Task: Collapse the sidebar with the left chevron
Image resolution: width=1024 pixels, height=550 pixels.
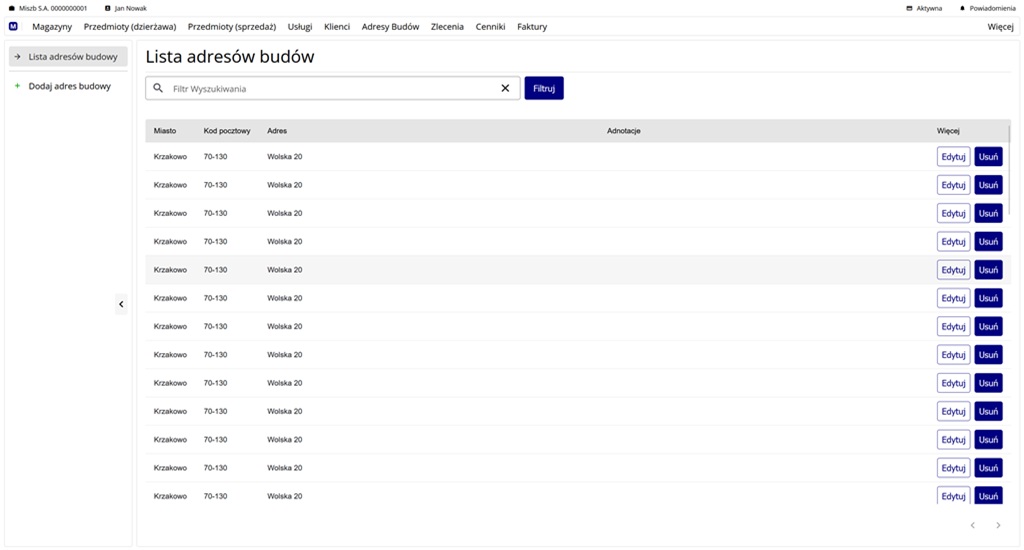Action: click(x=121, y=304)
